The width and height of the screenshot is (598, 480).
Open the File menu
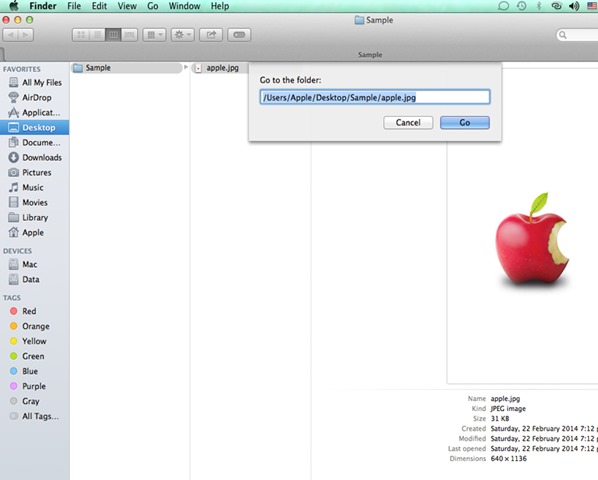(x=74, y=6)
